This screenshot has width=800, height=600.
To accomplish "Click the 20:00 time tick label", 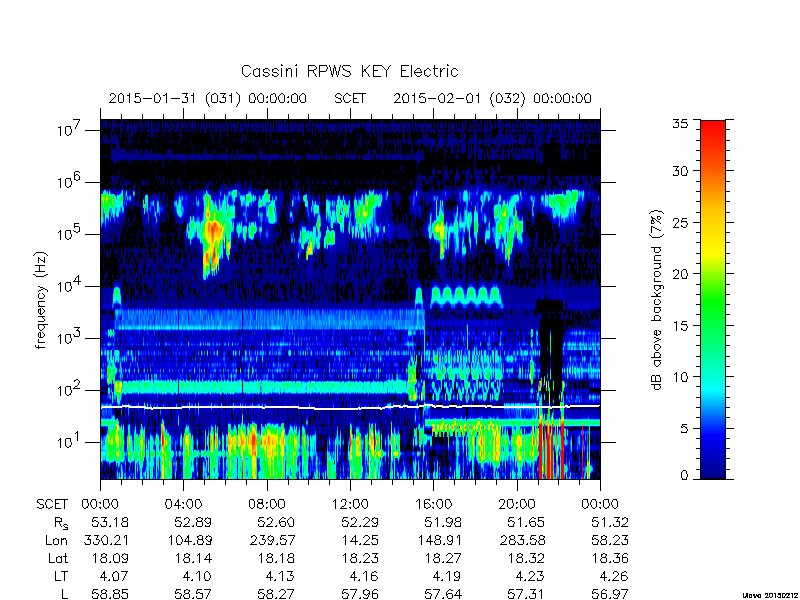I will [x=517, y=505].
